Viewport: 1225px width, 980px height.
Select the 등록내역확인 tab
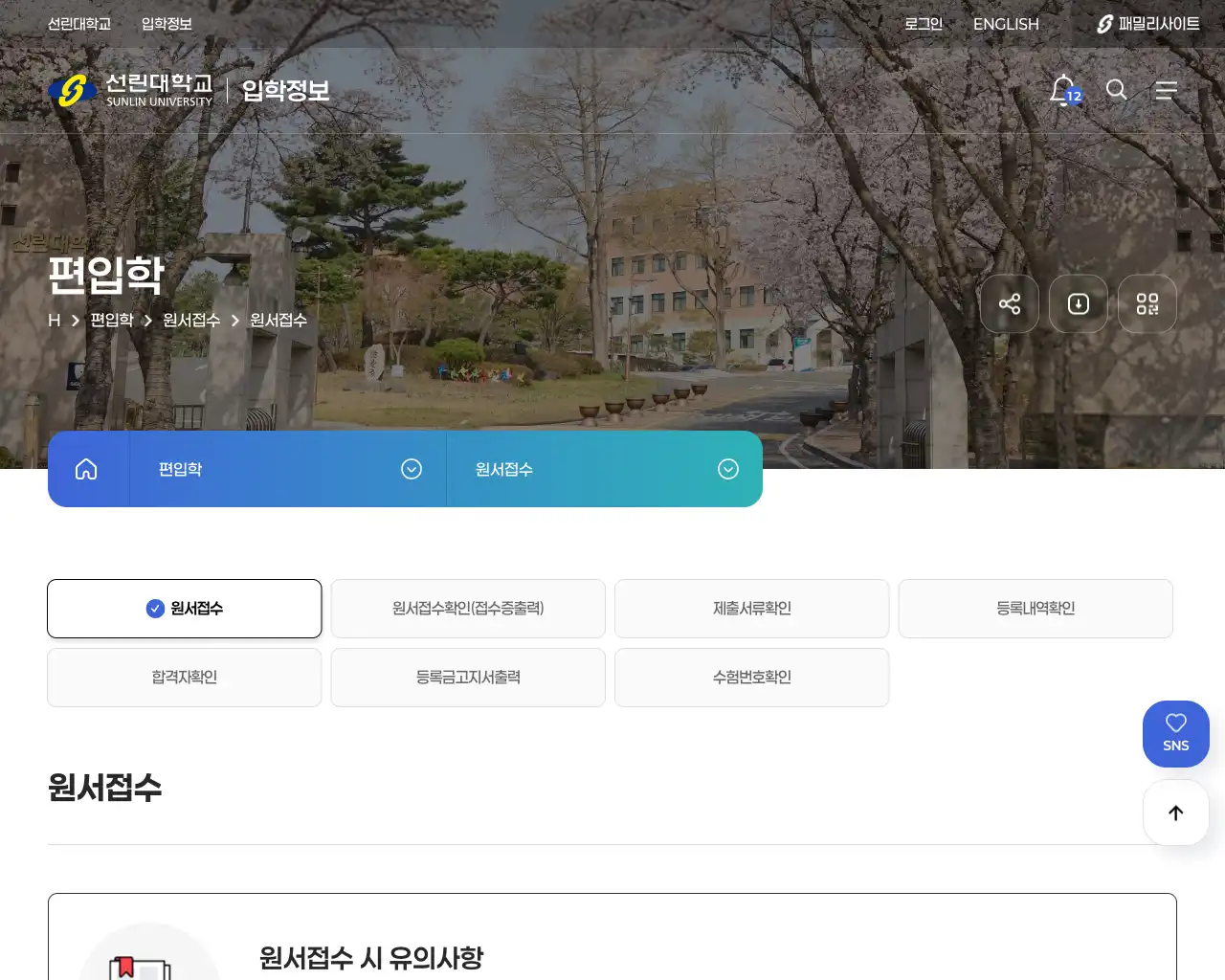(1036, 609)
